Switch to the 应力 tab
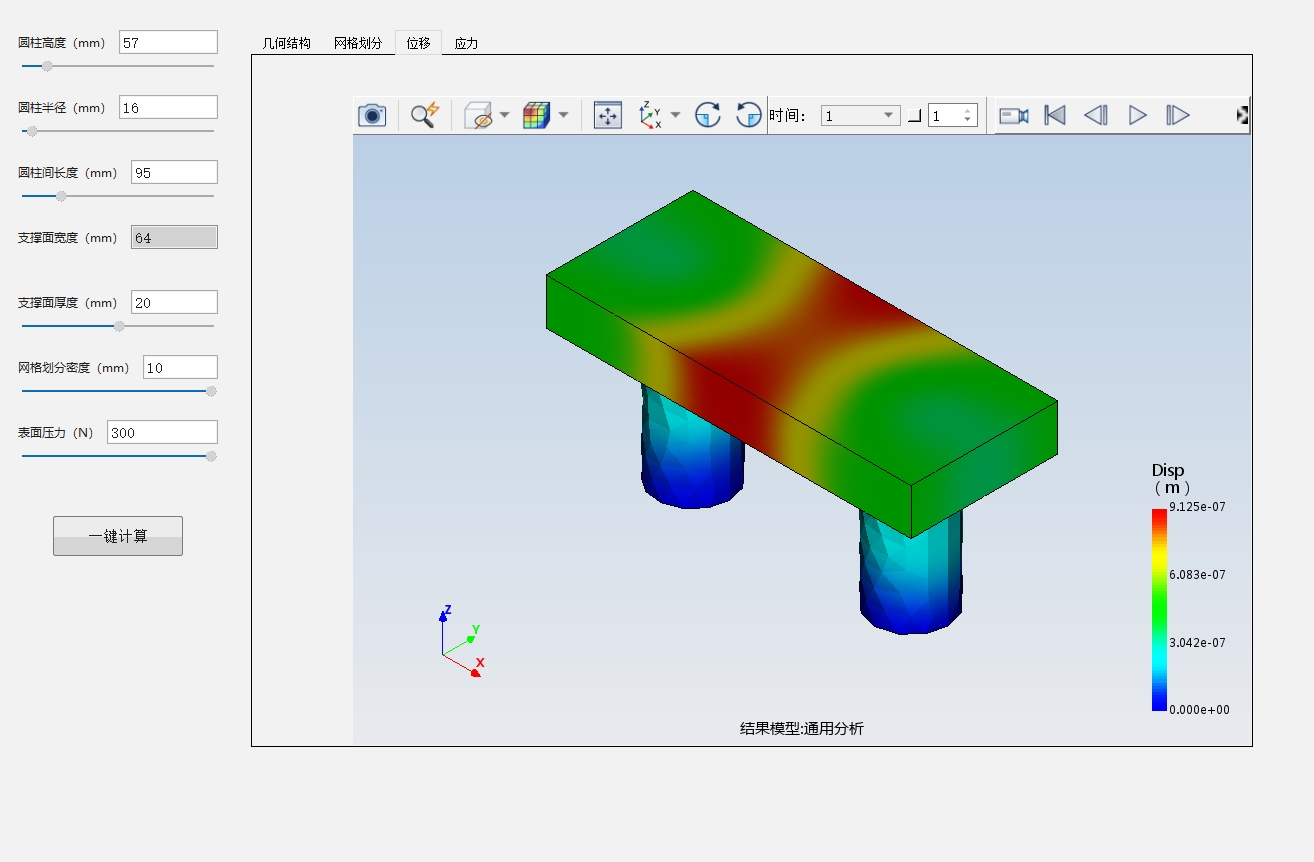This screenshot has height=862, width=1314. point(466,43)
